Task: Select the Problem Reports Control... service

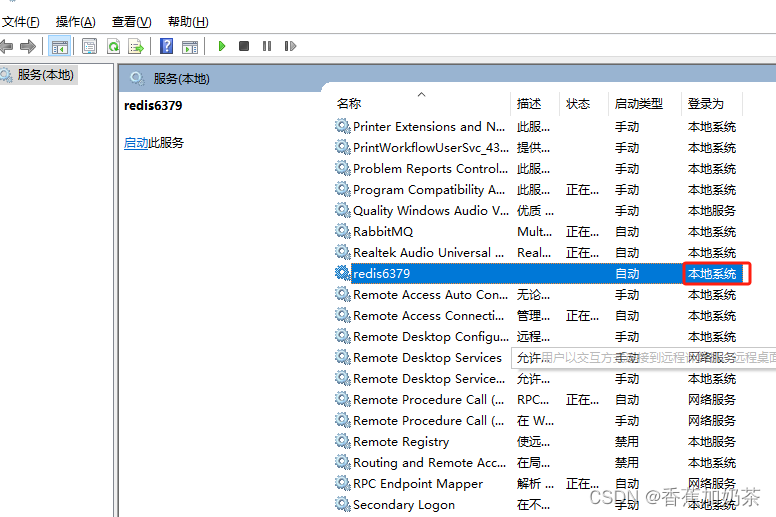Action: click(431, 169)
